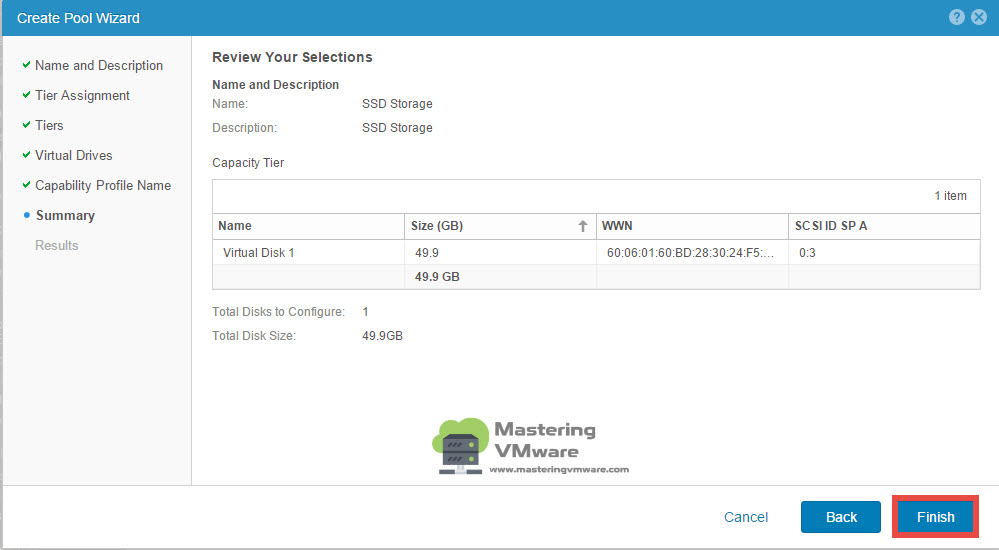Viewport: 999px width, 550px height.
Task: Click the Capacity Tier label
Action: click(248, 163)
